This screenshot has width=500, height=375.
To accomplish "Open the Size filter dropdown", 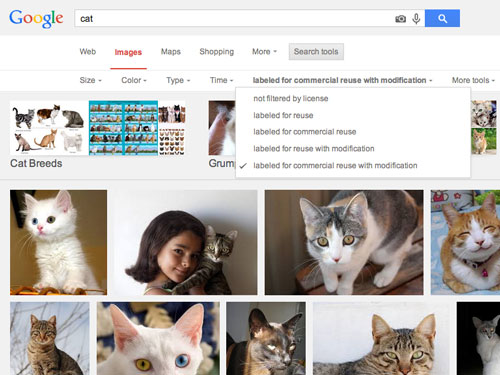I will click(x=90, y=80).
